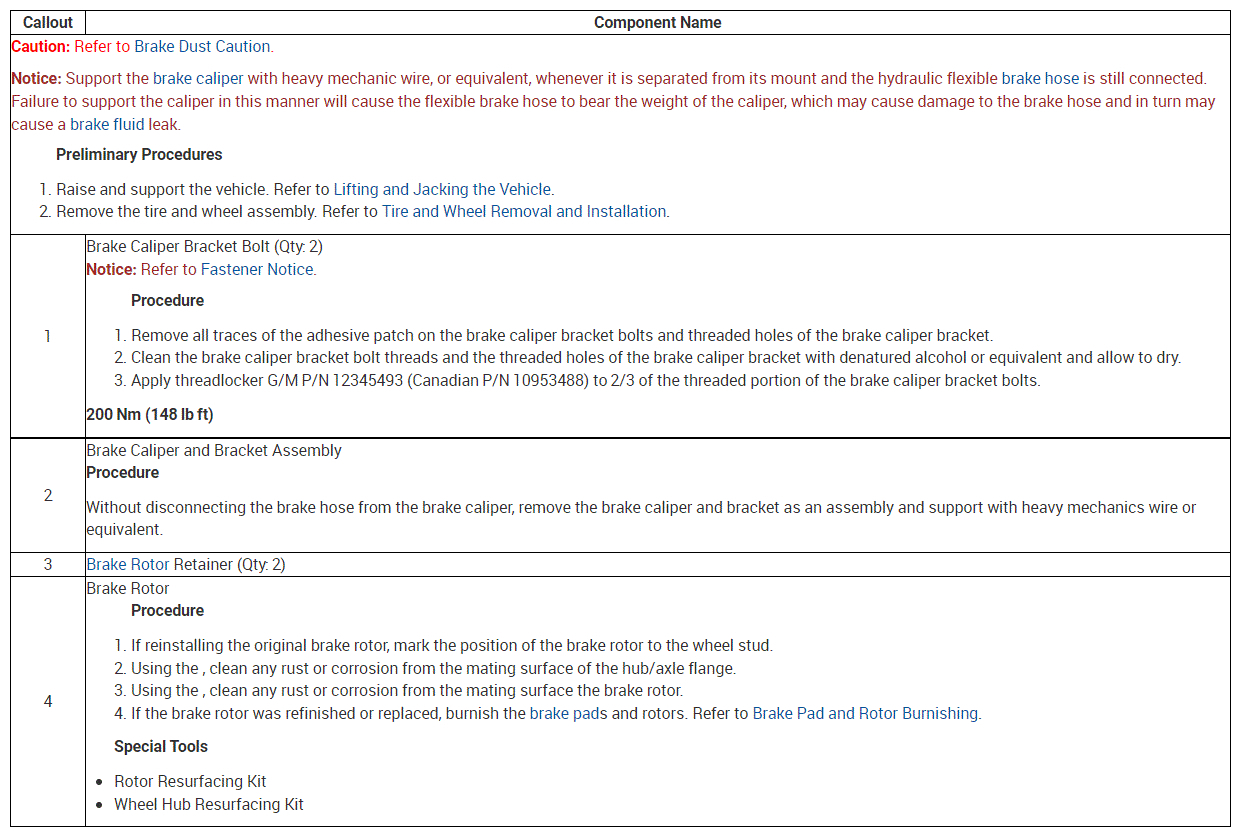Click the Rotor Resurfacing Kit list item
This screenshot has width=1241, height=835.
[190, 781]
